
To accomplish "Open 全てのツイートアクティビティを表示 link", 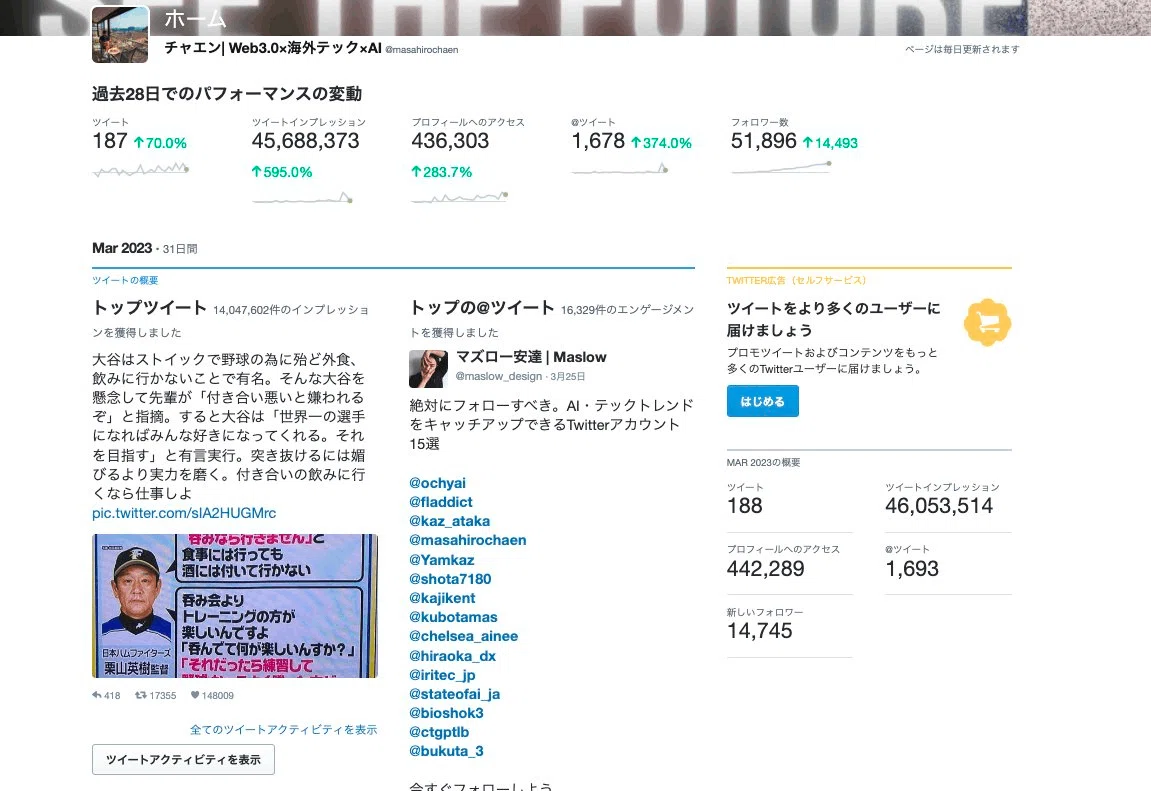I will (283, 729).
